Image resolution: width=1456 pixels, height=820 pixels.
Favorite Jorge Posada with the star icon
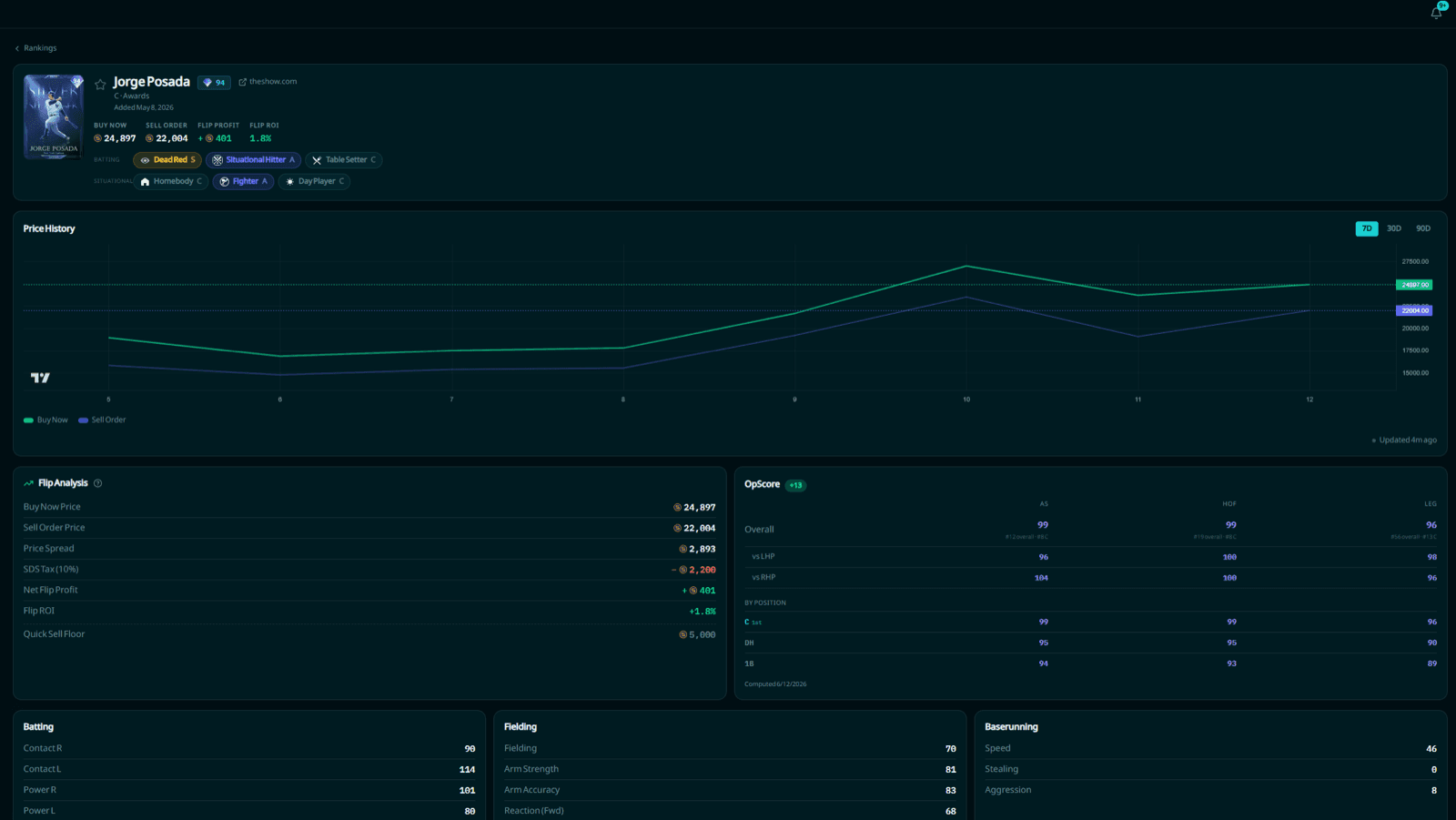click(100, 84)
